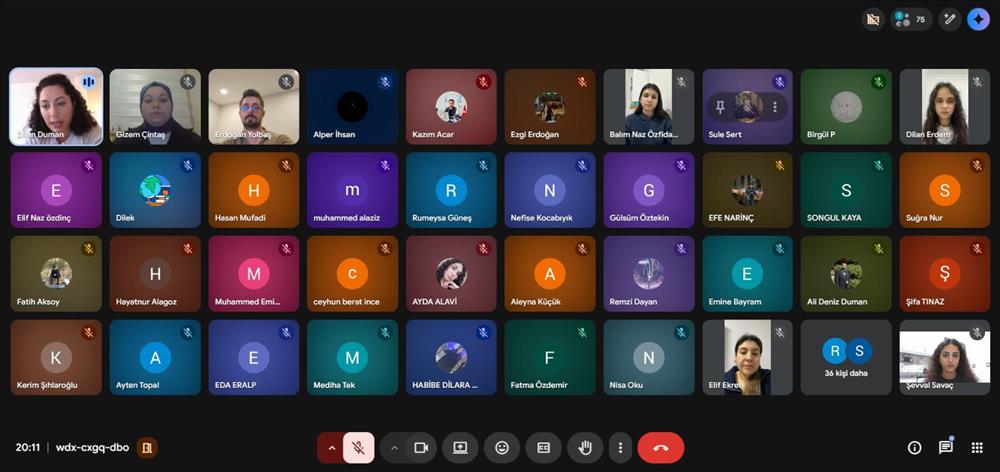1000x472 pixels.
Task: Unmute the microphone
Action: pos(358,448)
